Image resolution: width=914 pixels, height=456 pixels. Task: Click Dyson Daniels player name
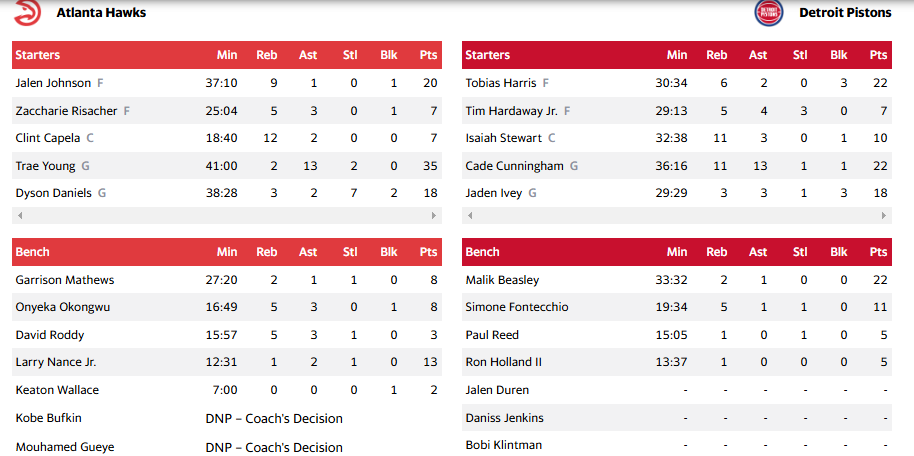(x=53, y=193)
